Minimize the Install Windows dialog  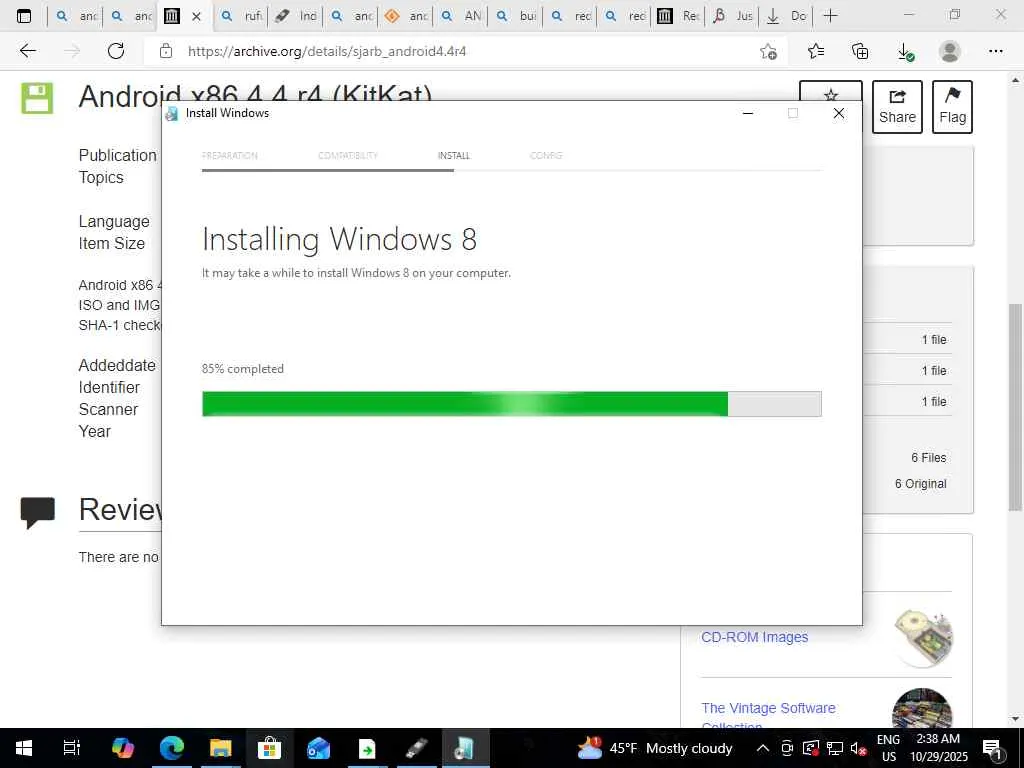pyautogui.click(x=748, y=114)
